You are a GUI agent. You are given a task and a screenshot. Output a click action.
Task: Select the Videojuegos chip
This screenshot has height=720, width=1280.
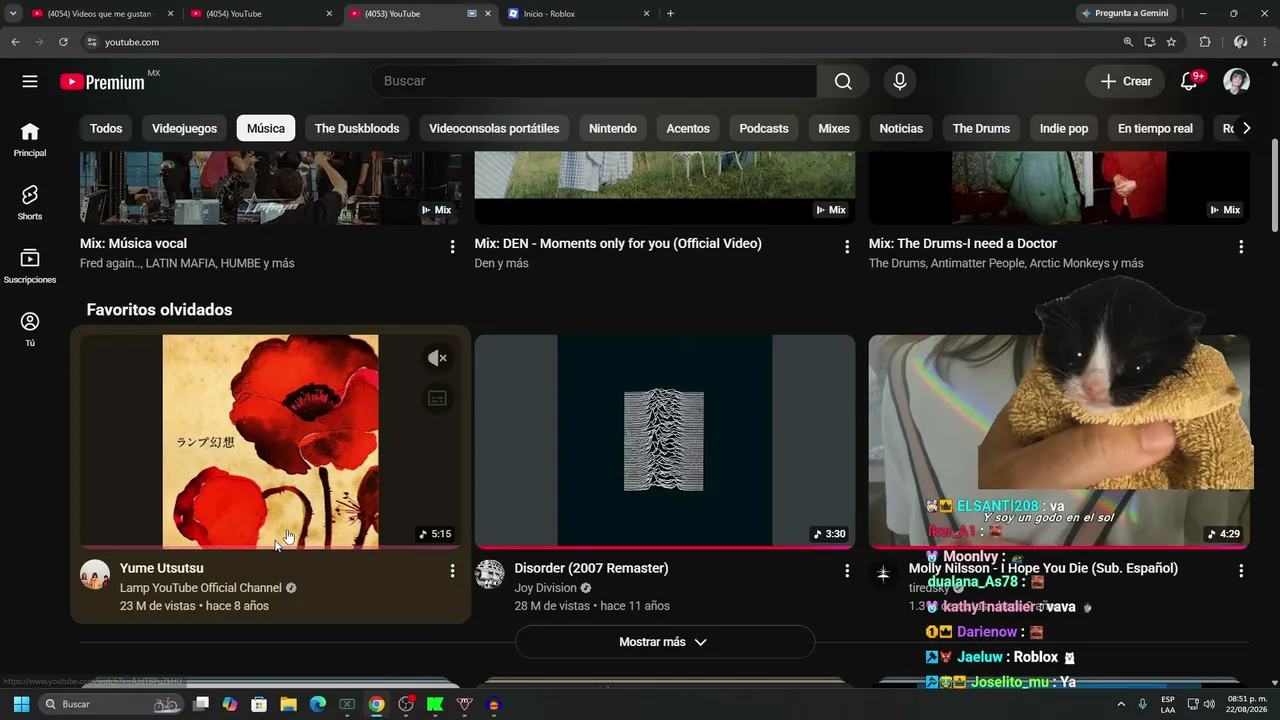184,128
